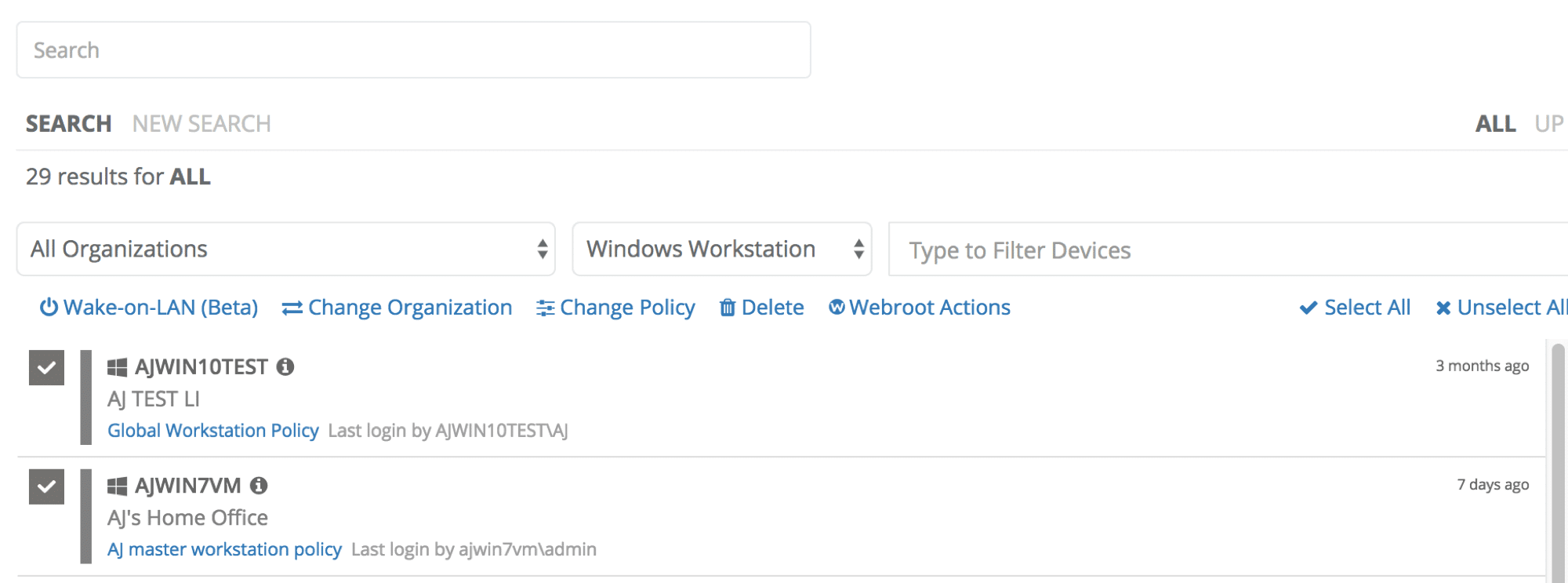This screenshot has width=1568, height=583.
Task: Uncheck the AJWIN10TEST device checkbox
Action: [46, 368]
